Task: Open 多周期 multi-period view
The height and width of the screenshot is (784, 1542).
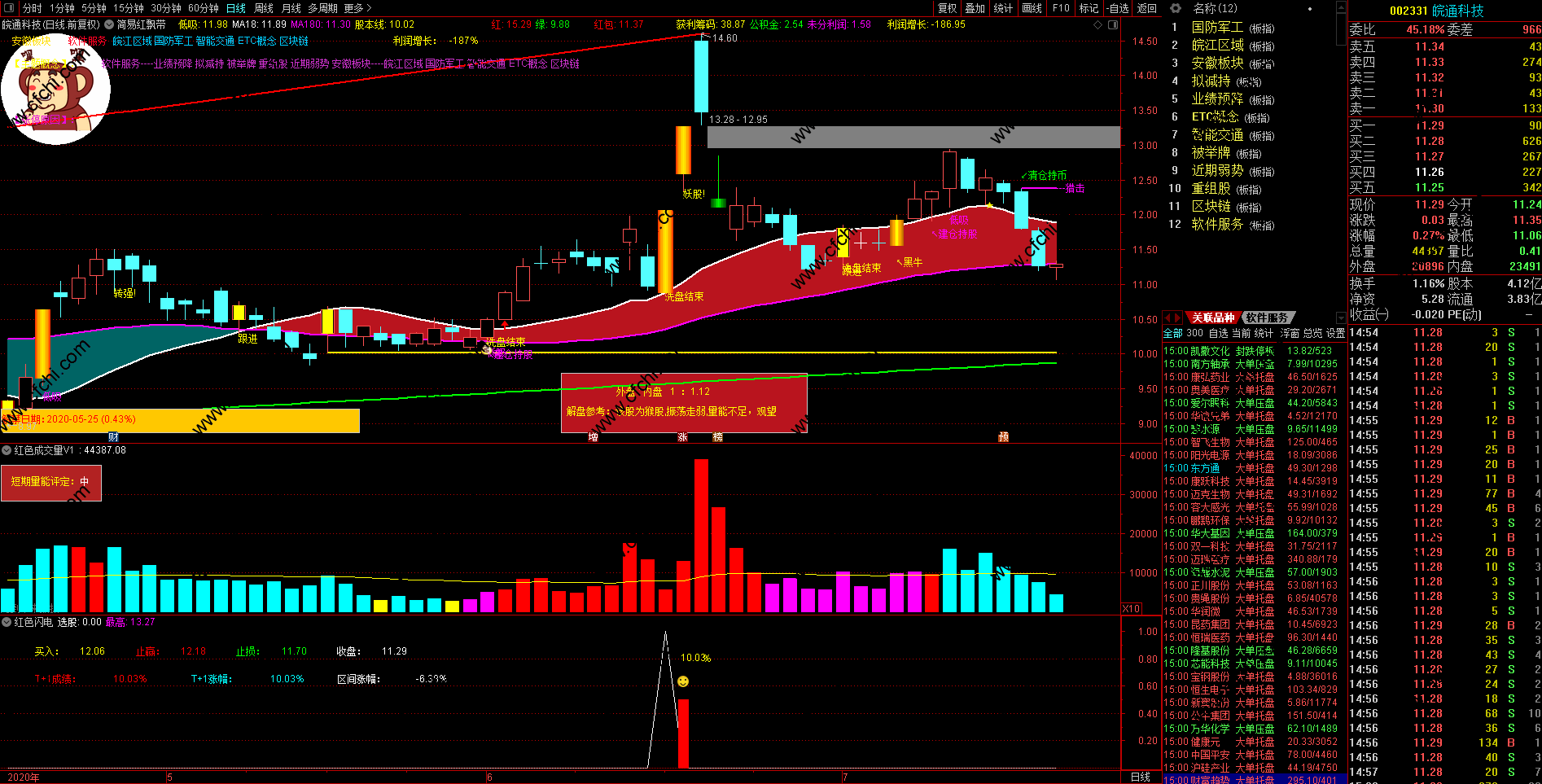Action: pyautogui.click(x=322, y=8)
